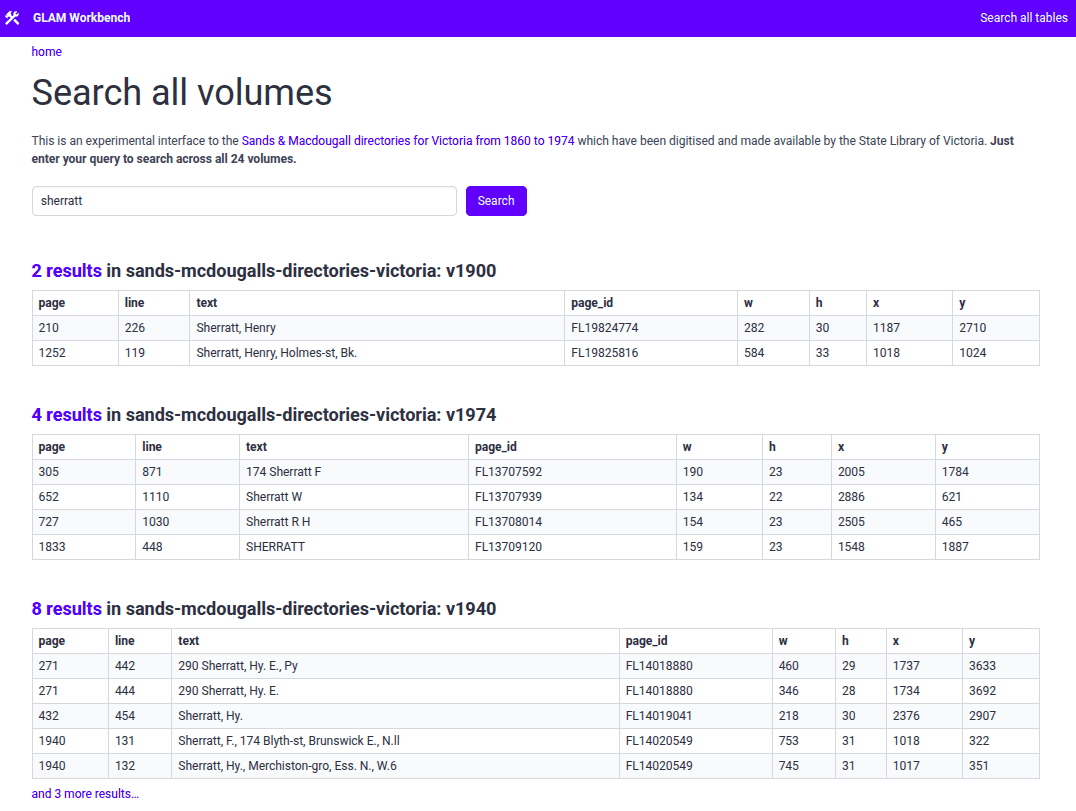Screen dimensions: 1076x811
Task: Open the 2 results link for v1900
Action: (67, 271)
